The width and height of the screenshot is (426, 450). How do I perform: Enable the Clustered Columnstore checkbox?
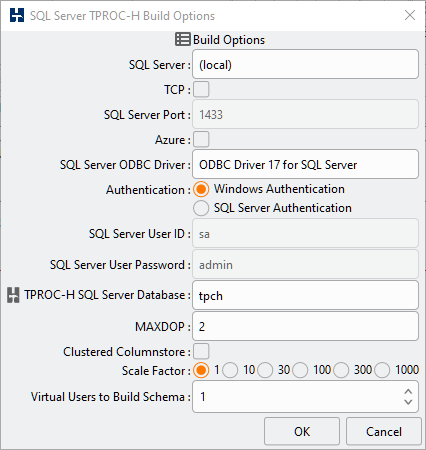tap(201, 351)
